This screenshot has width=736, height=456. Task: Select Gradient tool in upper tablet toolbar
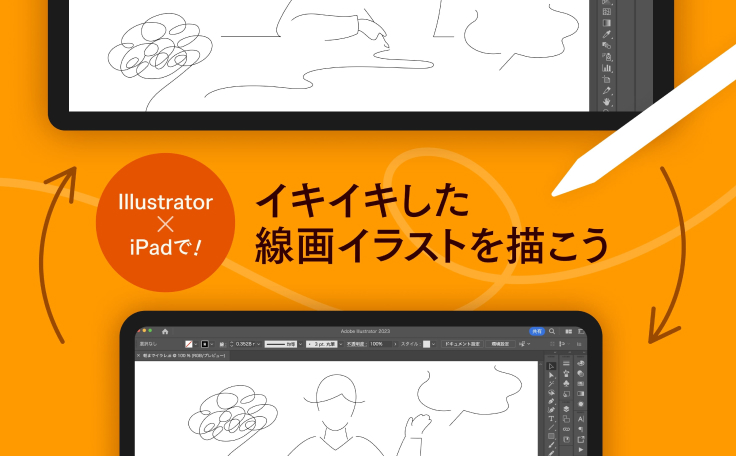[x=606, y=23]
